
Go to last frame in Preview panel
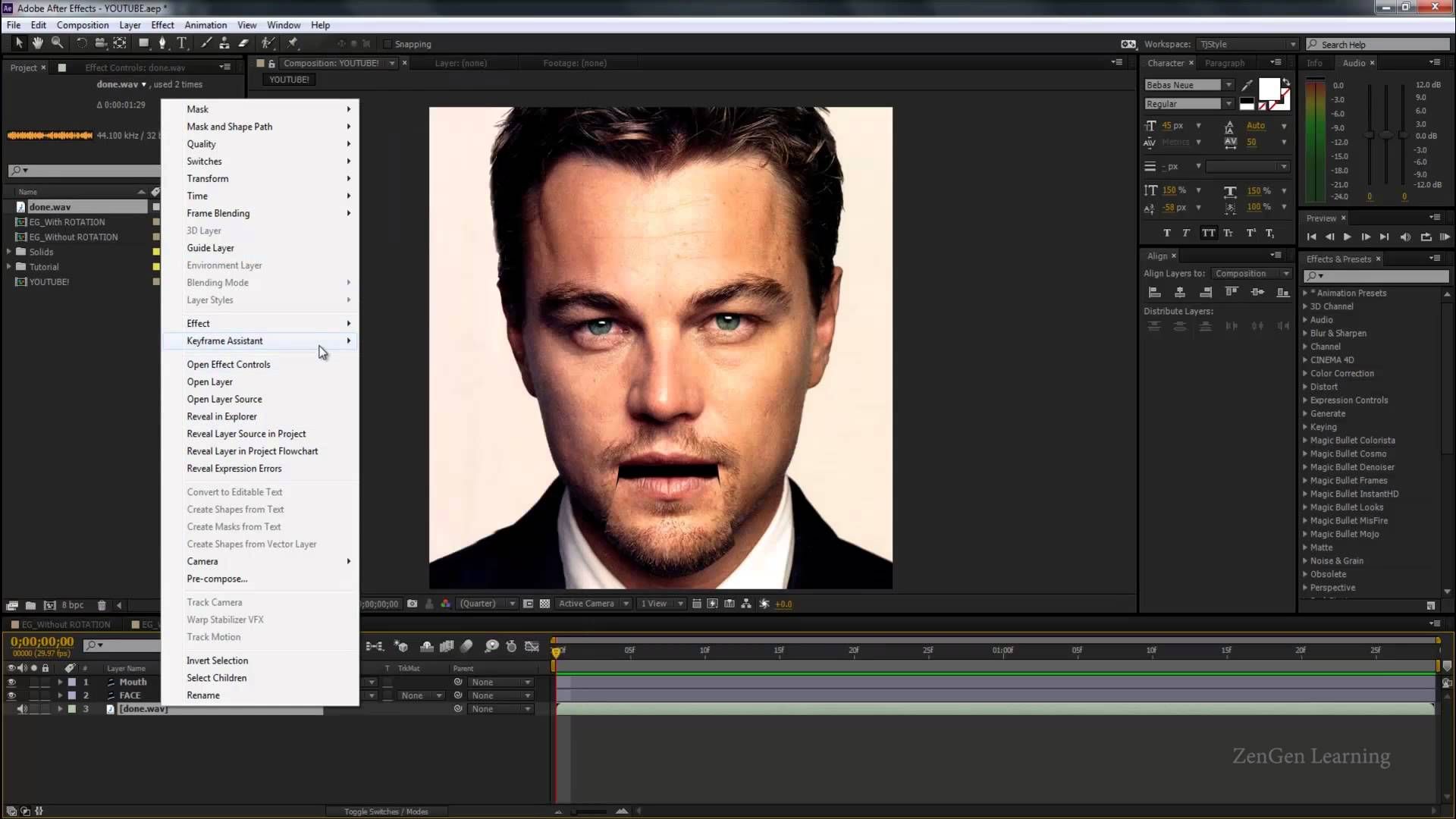[1384, 237]
